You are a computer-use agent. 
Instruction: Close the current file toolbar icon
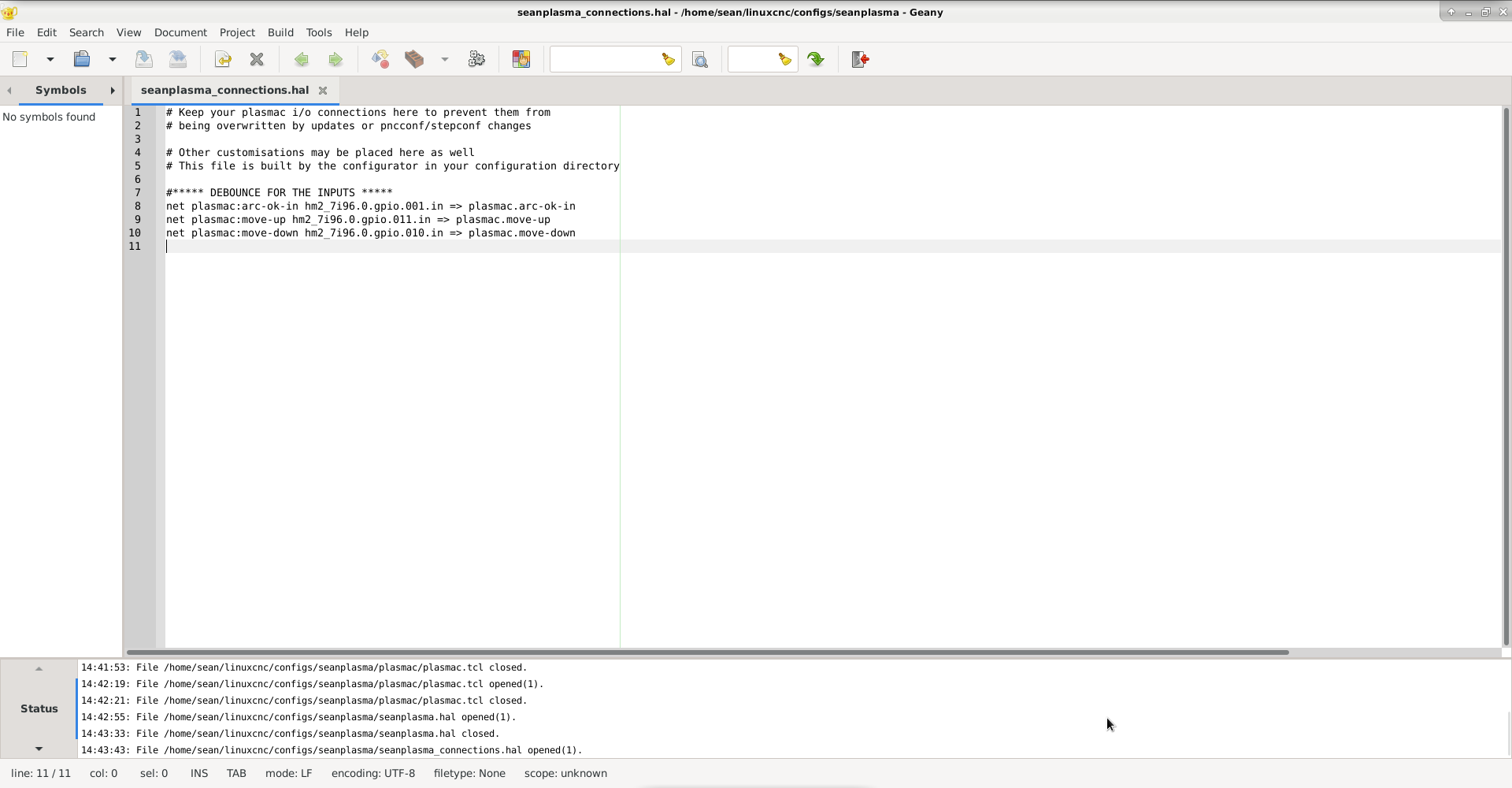(257, 59)
